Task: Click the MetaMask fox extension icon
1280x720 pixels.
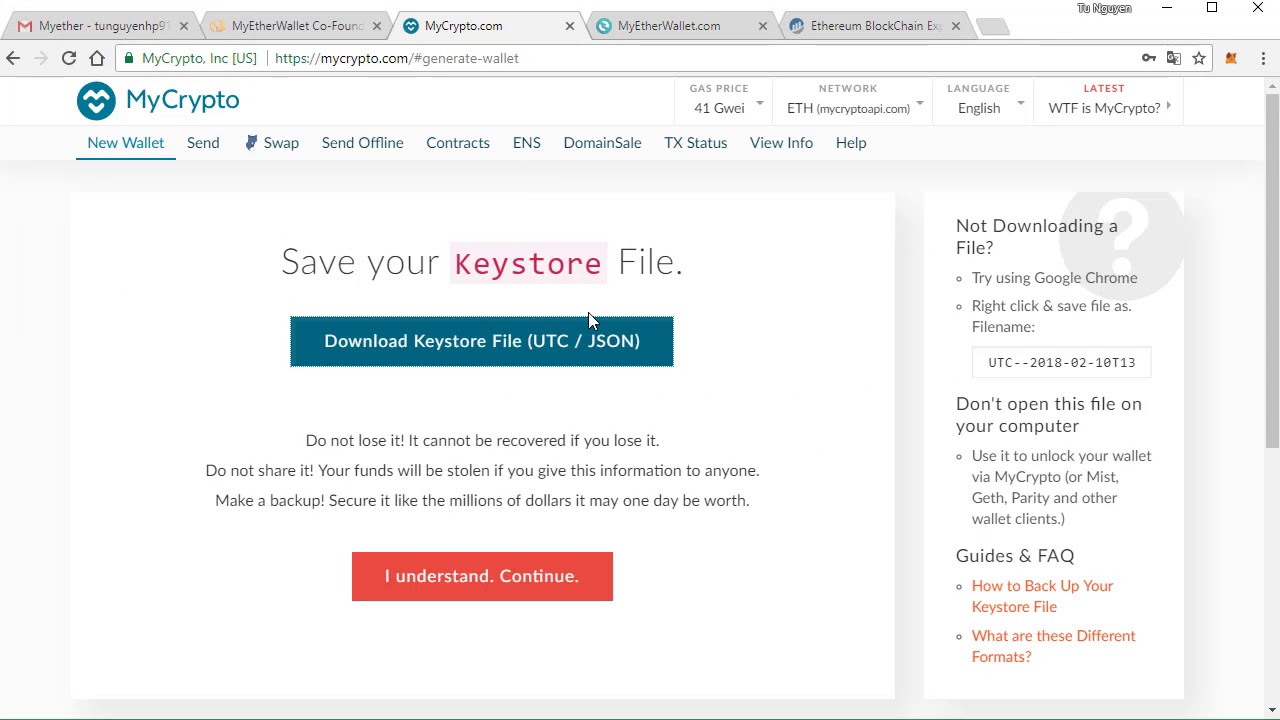Action: coord(1231,58)
